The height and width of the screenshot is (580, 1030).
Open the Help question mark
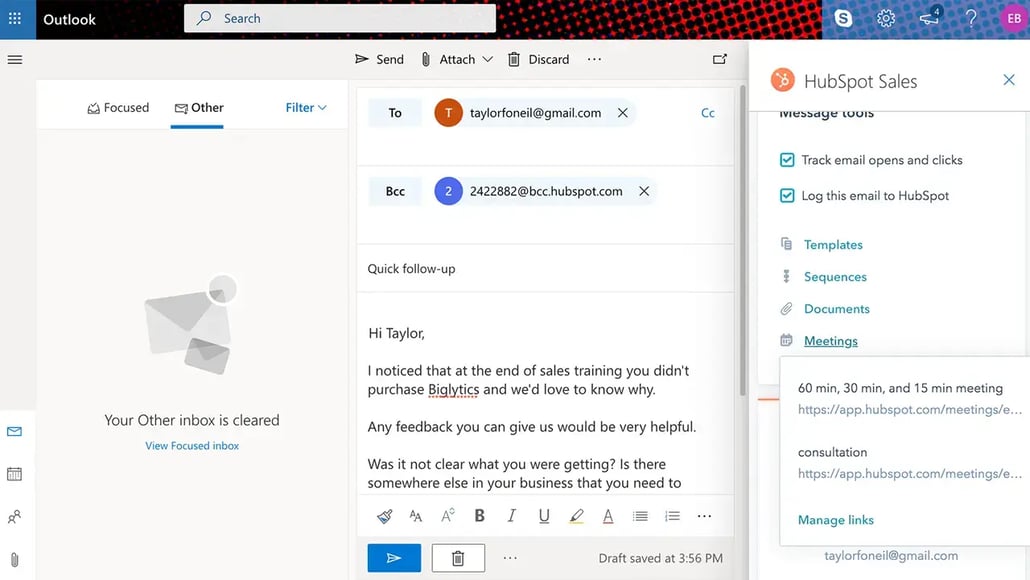click(971, 18)
